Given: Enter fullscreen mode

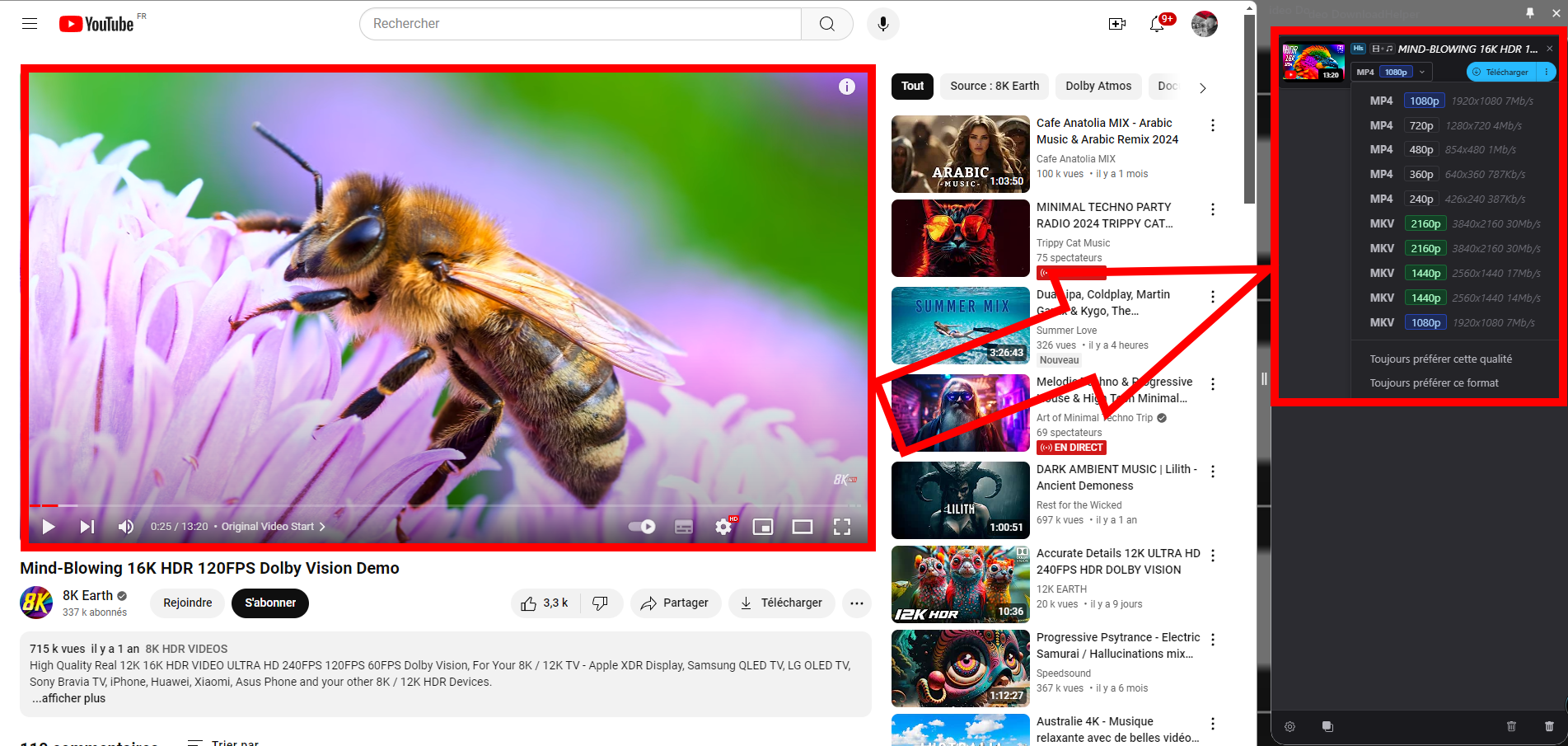Looking at the screenshot, I should point(842,527).
